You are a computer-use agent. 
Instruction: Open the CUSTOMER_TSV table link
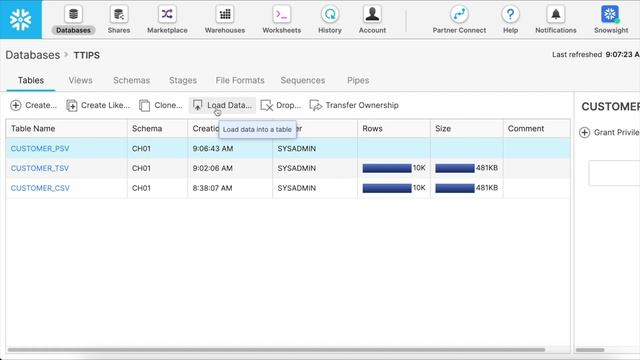click(40, 168)
